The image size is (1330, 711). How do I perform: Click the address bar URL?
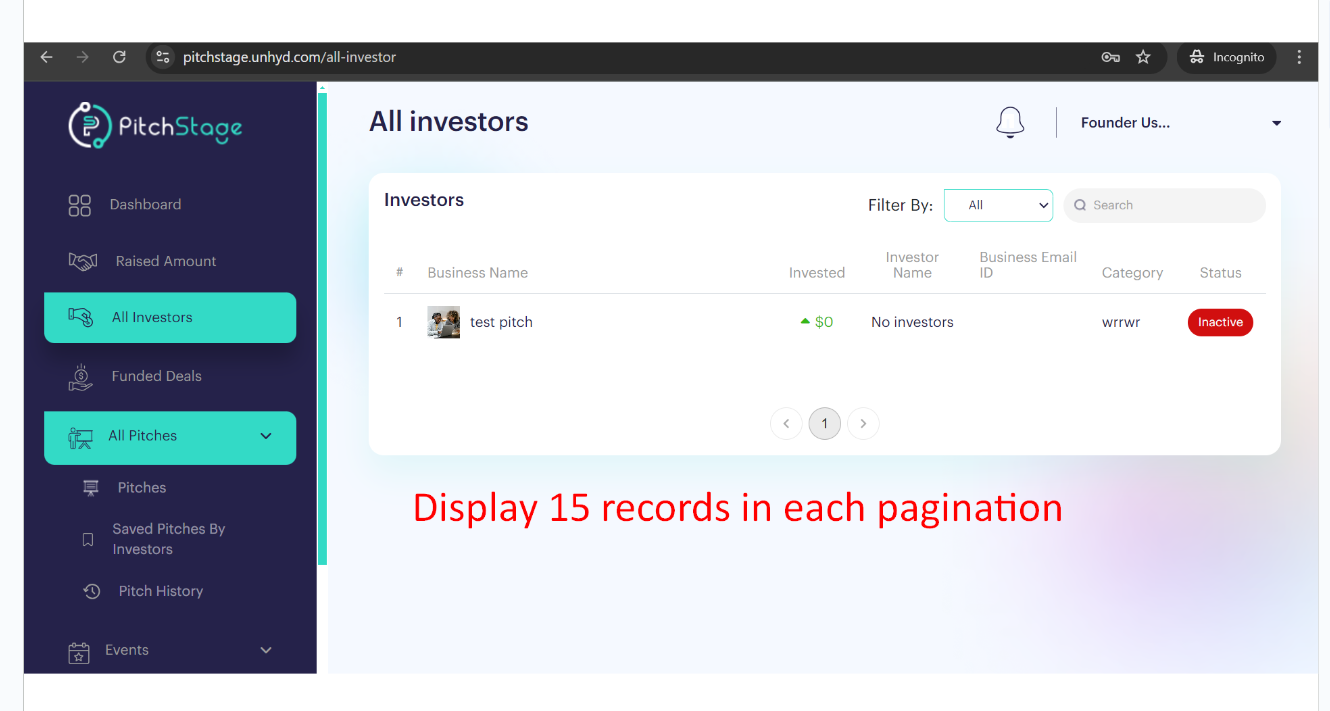tap(289, 57)
